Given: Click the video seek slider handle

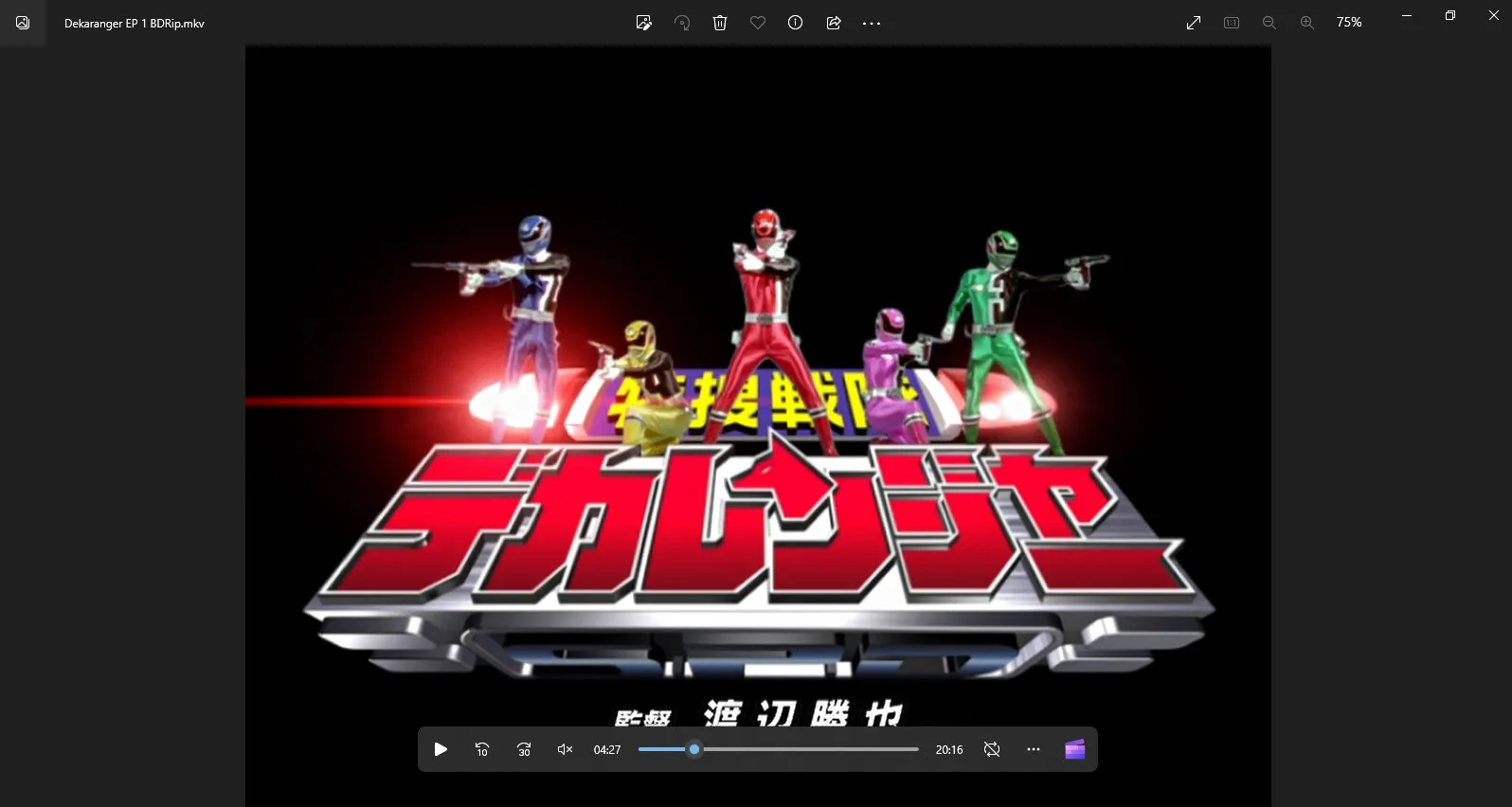Looking at the screenshot, I should pyautogui.click(x=694, y=749).
